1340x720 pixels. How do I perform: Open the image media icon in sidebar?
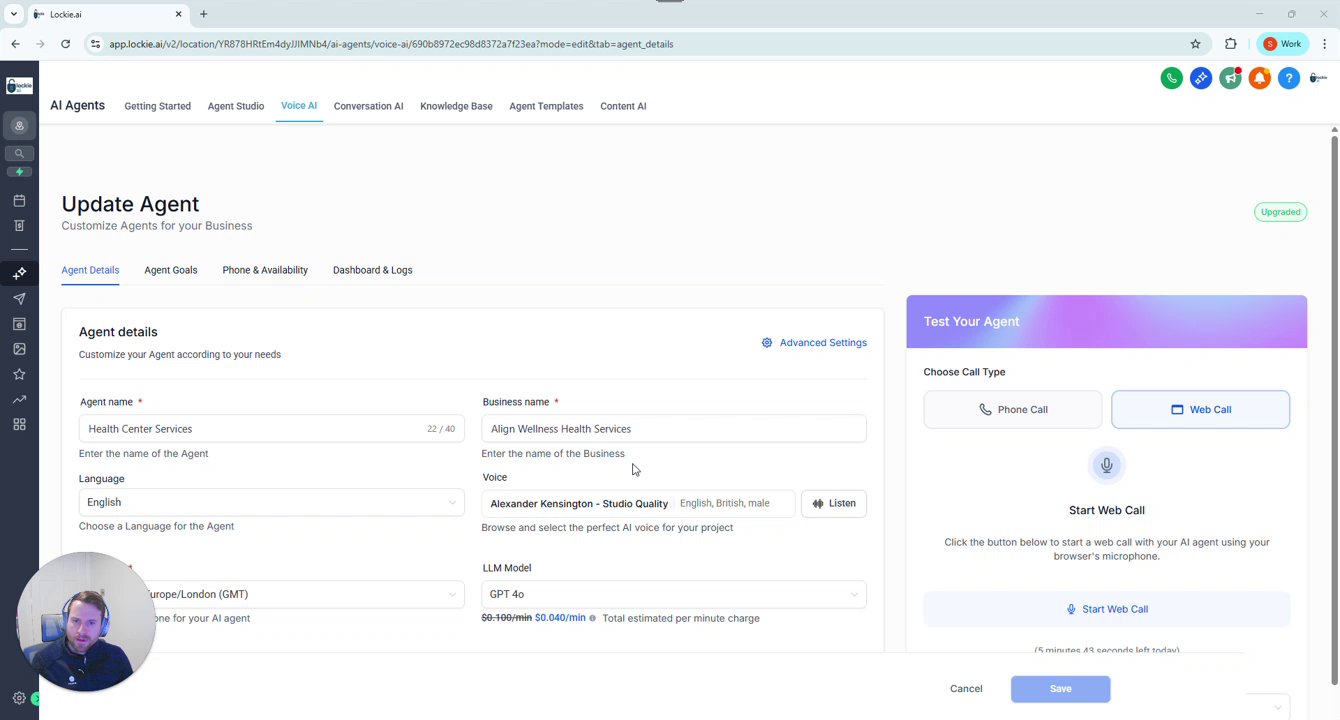tap(19, 349)
